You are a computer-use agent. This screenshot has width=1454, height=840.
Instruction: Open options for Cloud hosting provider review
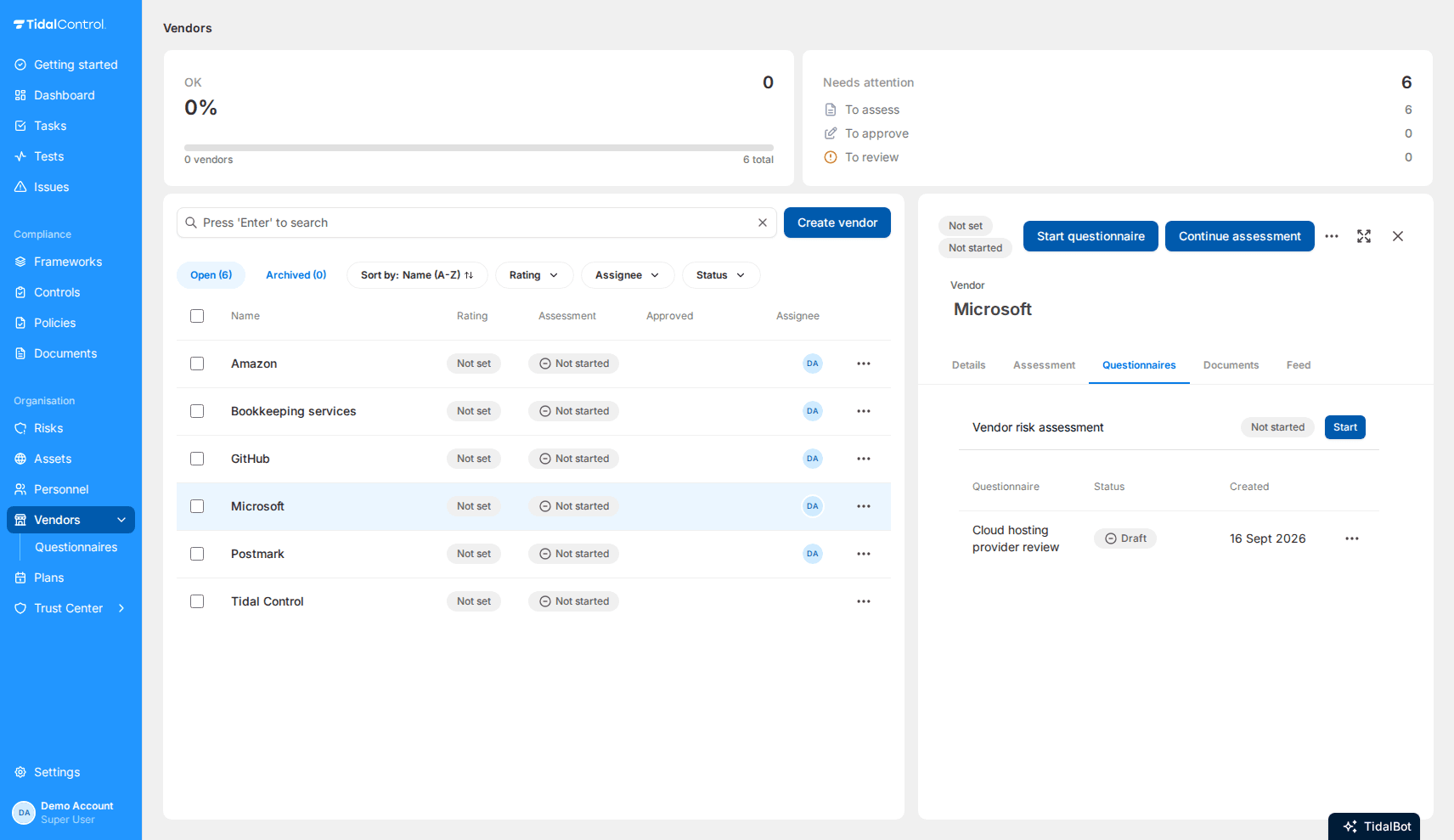click(1352, 538)
